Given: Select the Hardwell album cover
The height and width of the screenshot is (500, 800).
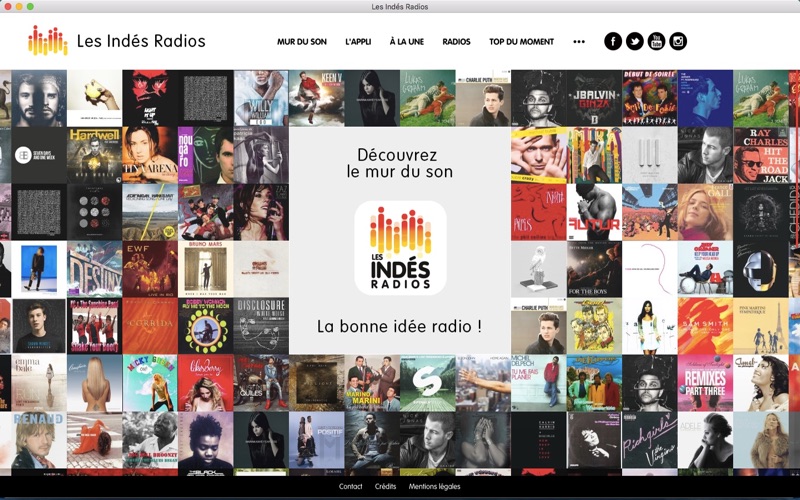Looking at the screenshot, I should 94,155.
